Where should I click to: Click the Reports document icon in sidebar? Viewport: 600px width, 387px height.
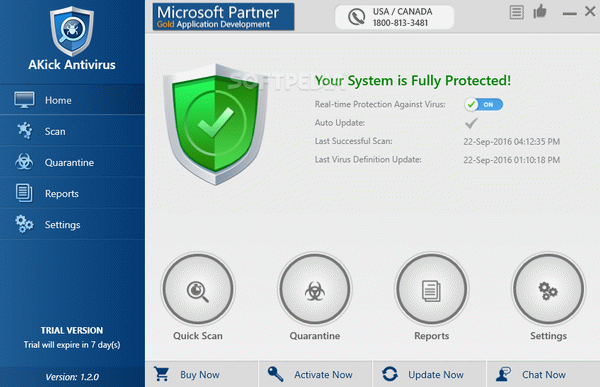point(24,193)
